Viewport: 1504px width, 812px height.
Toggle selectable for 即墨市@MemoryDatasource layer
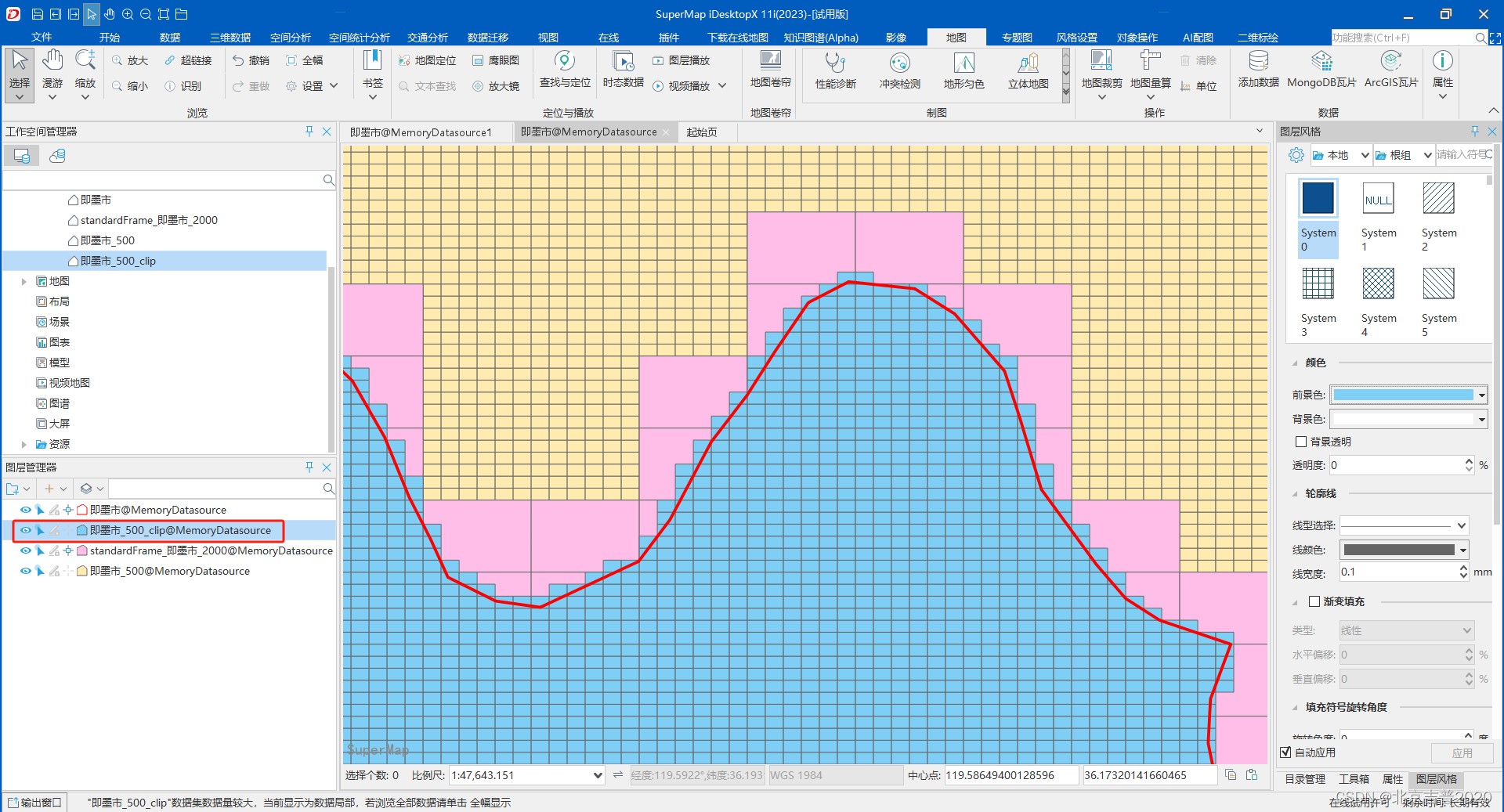tap(40, 510)
